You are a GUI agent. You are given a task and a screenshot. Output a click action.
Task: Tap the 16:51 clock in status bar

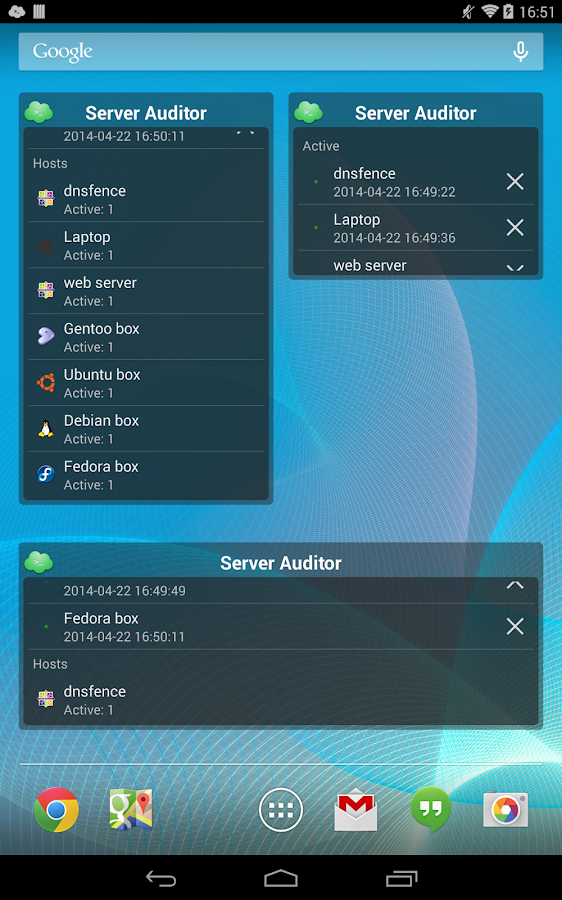(537, 12)
